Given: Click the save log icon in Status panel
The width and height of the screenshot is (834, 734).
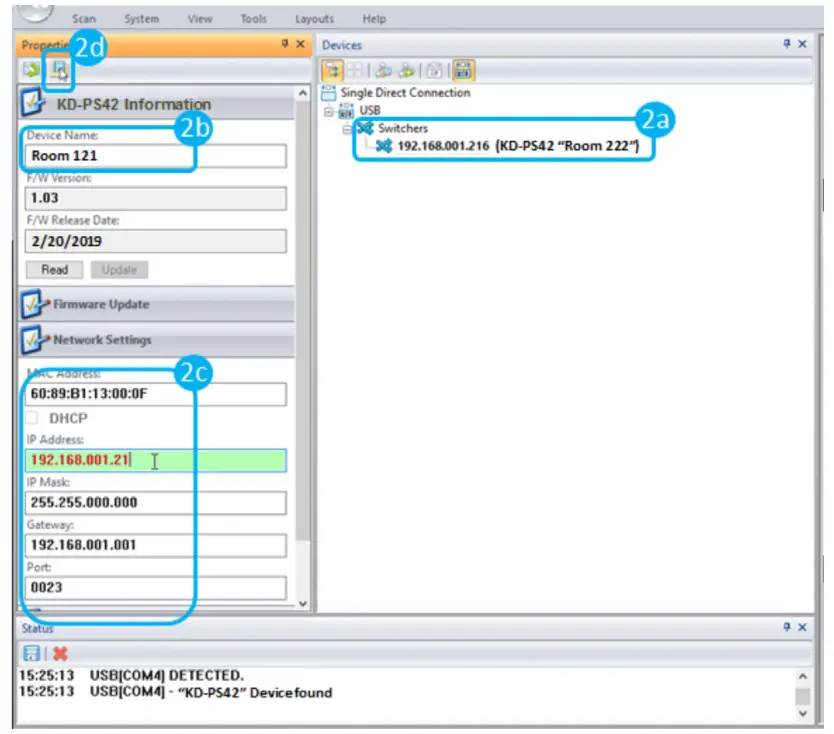Looking at the screenshot, I should [x=31, y=653].
